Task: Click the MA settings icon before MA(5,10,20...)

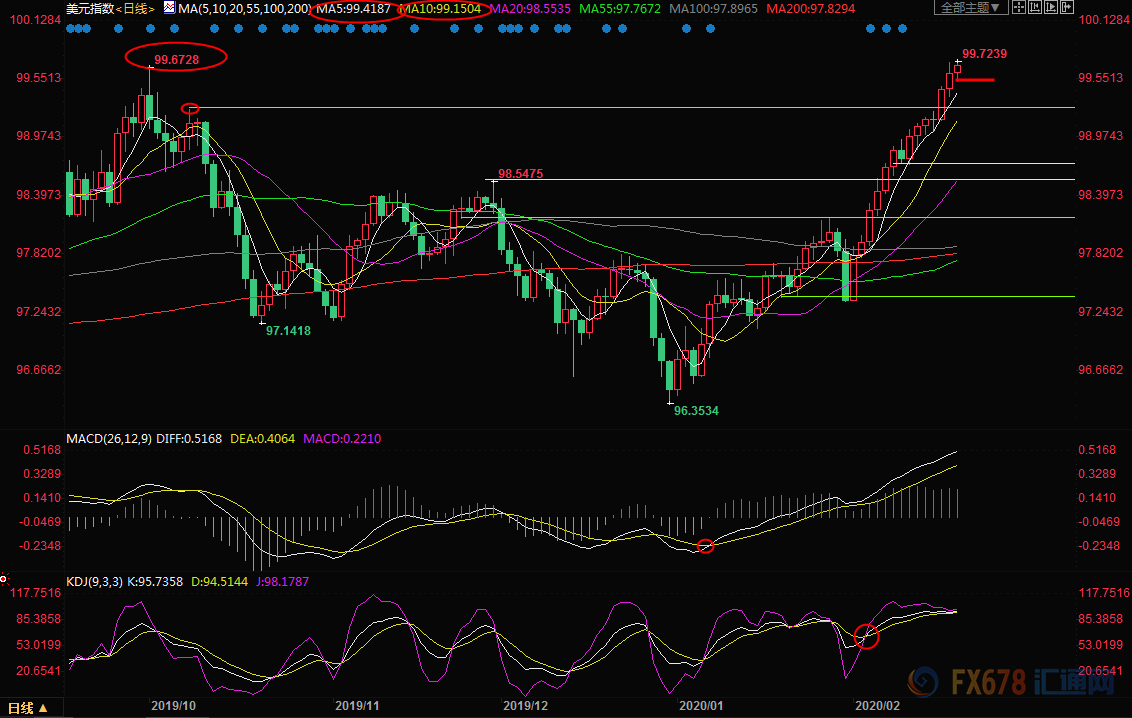Action: pyautogui.click(x=169, y=9)
